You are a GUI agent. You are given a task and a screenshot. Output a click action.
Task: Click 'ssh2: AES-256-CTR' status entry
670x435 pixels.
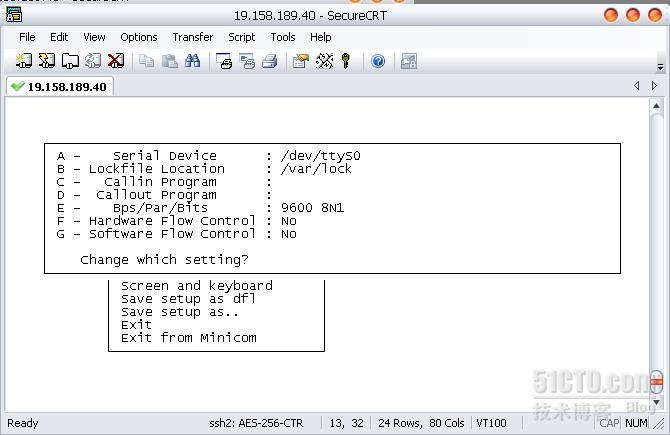tap(256, 423)
